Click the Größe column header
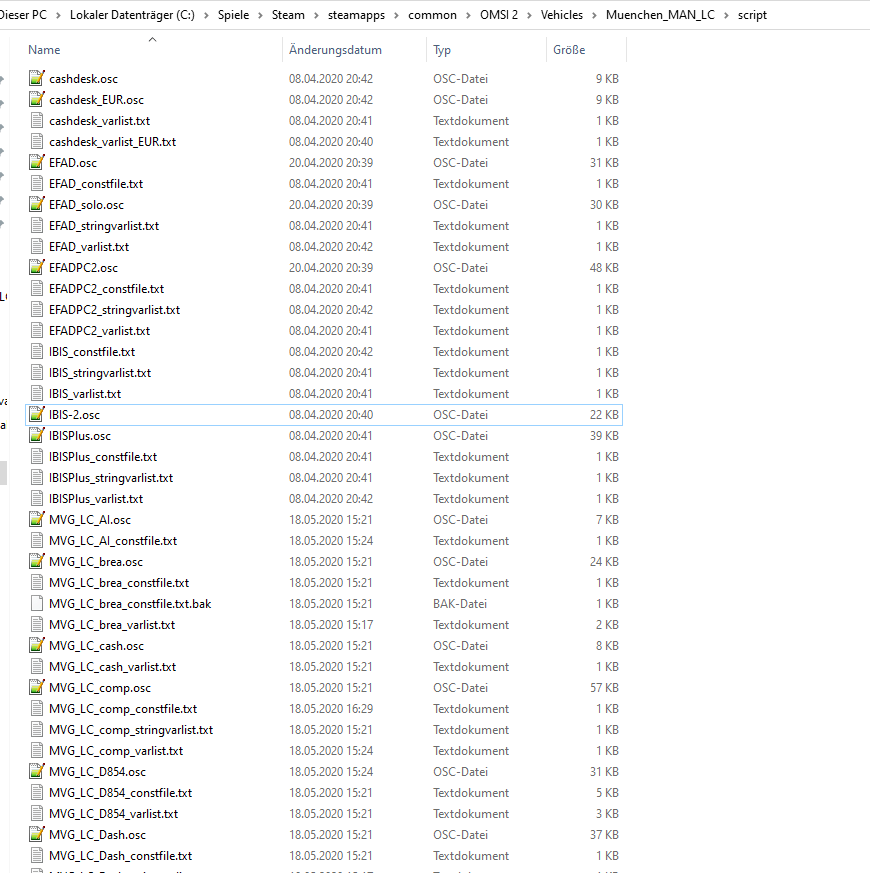Image resolution: width=870 pixels, height=882 pixels. (x=570, y=49)
